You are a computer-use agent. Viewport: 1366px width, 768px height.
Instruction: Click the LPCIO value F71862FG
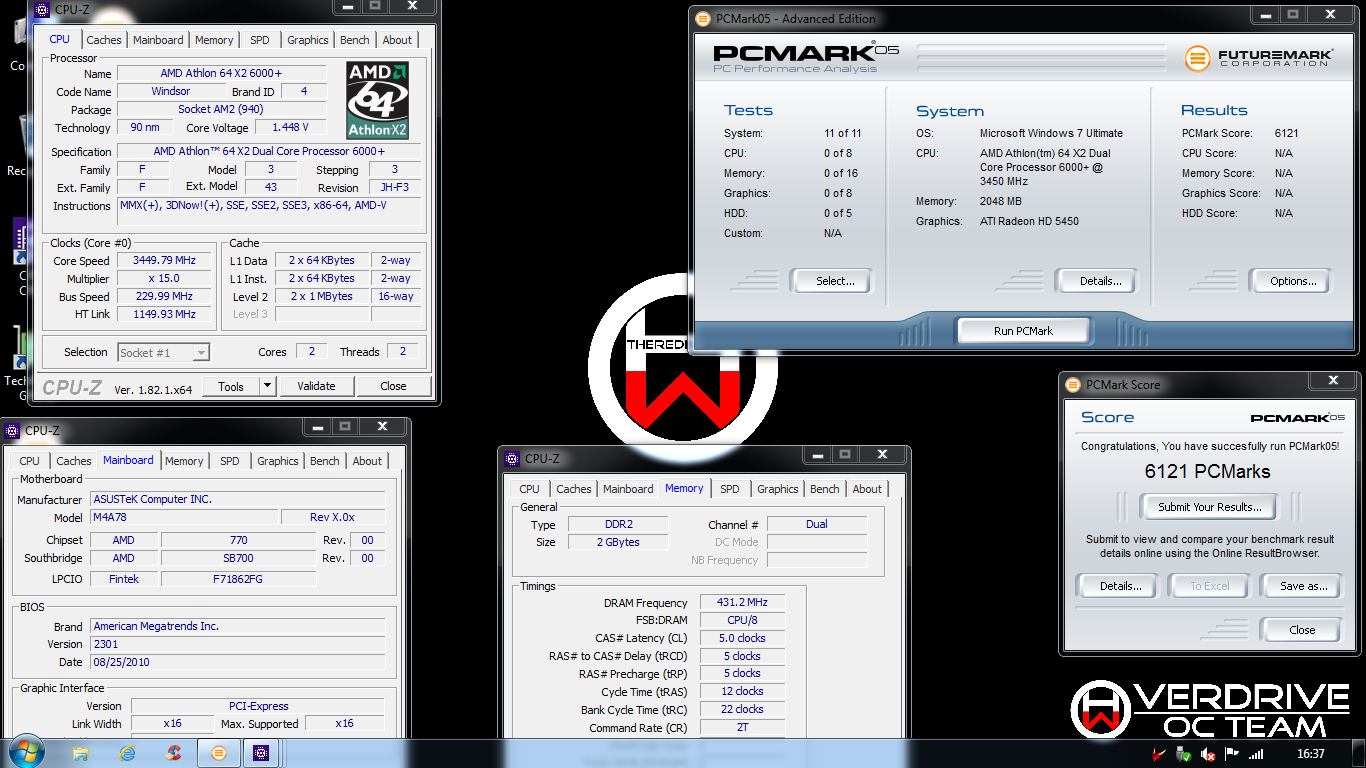point(238,578)
